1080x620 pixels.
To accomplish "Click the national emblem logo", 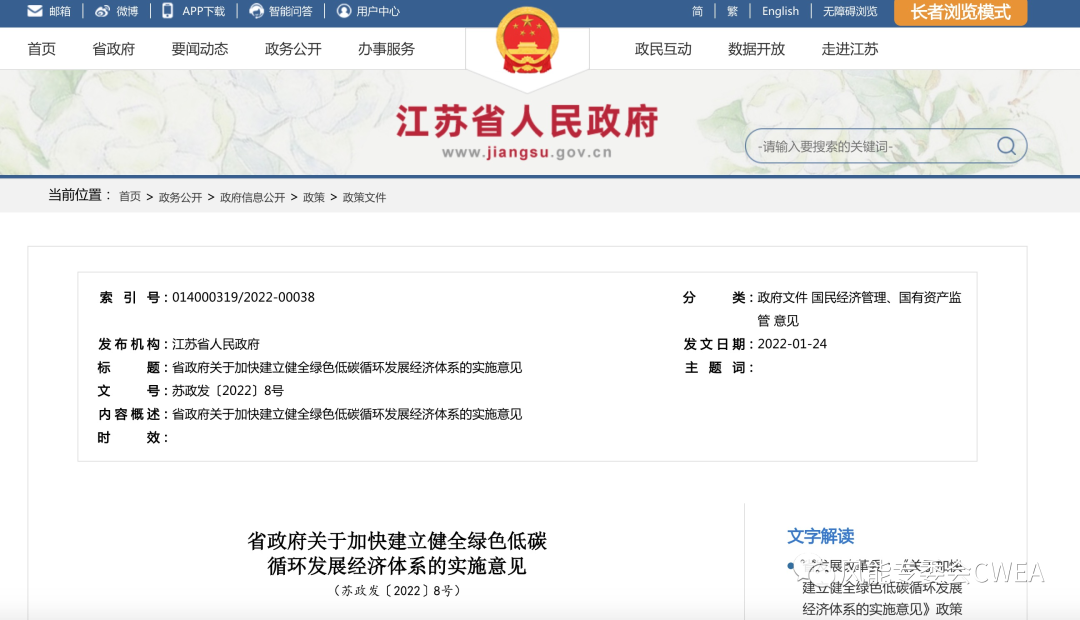I will tap(527, 40).
